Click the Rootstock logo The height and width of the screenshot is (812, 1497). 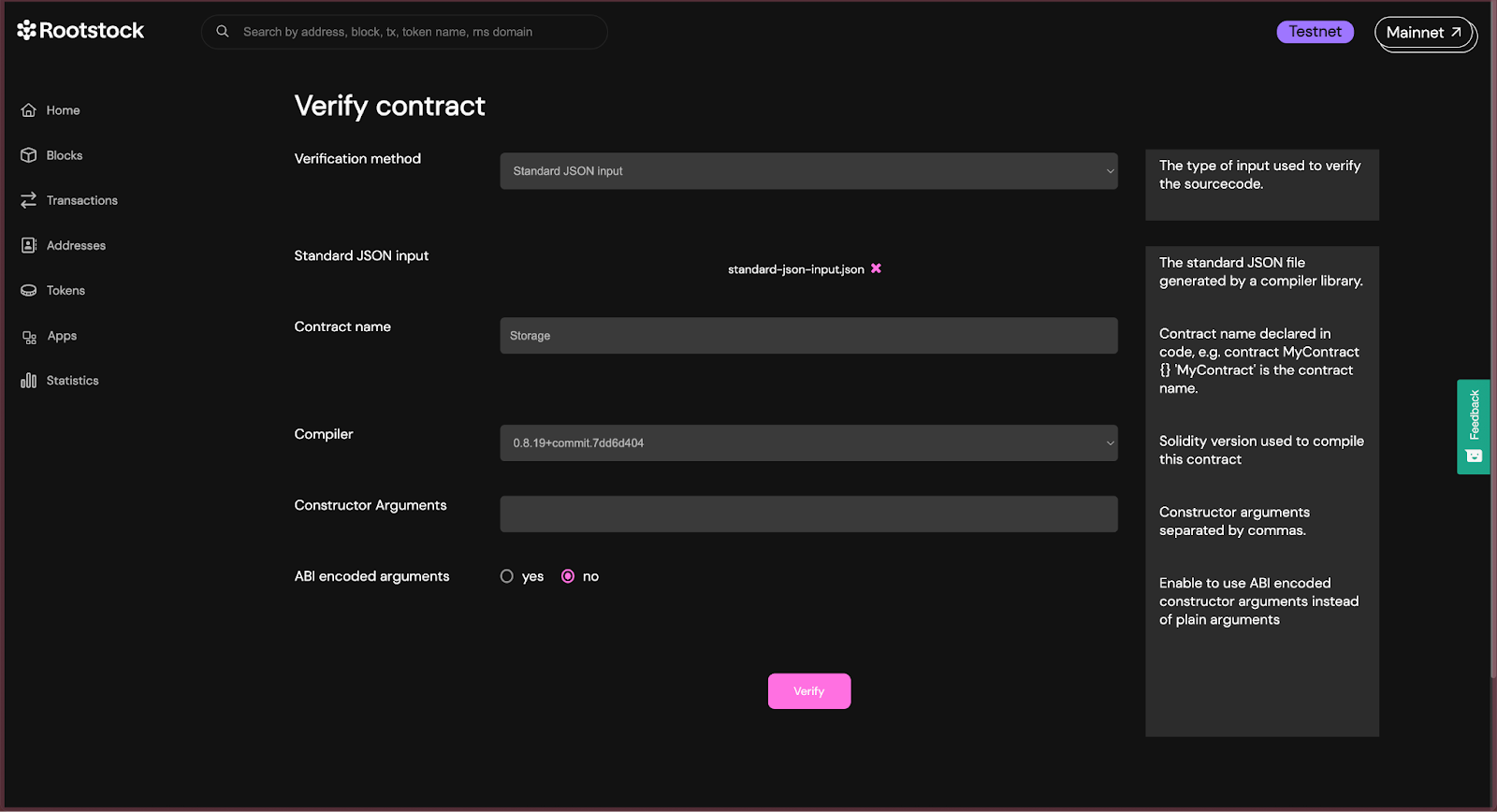click(x=80, y=31)
